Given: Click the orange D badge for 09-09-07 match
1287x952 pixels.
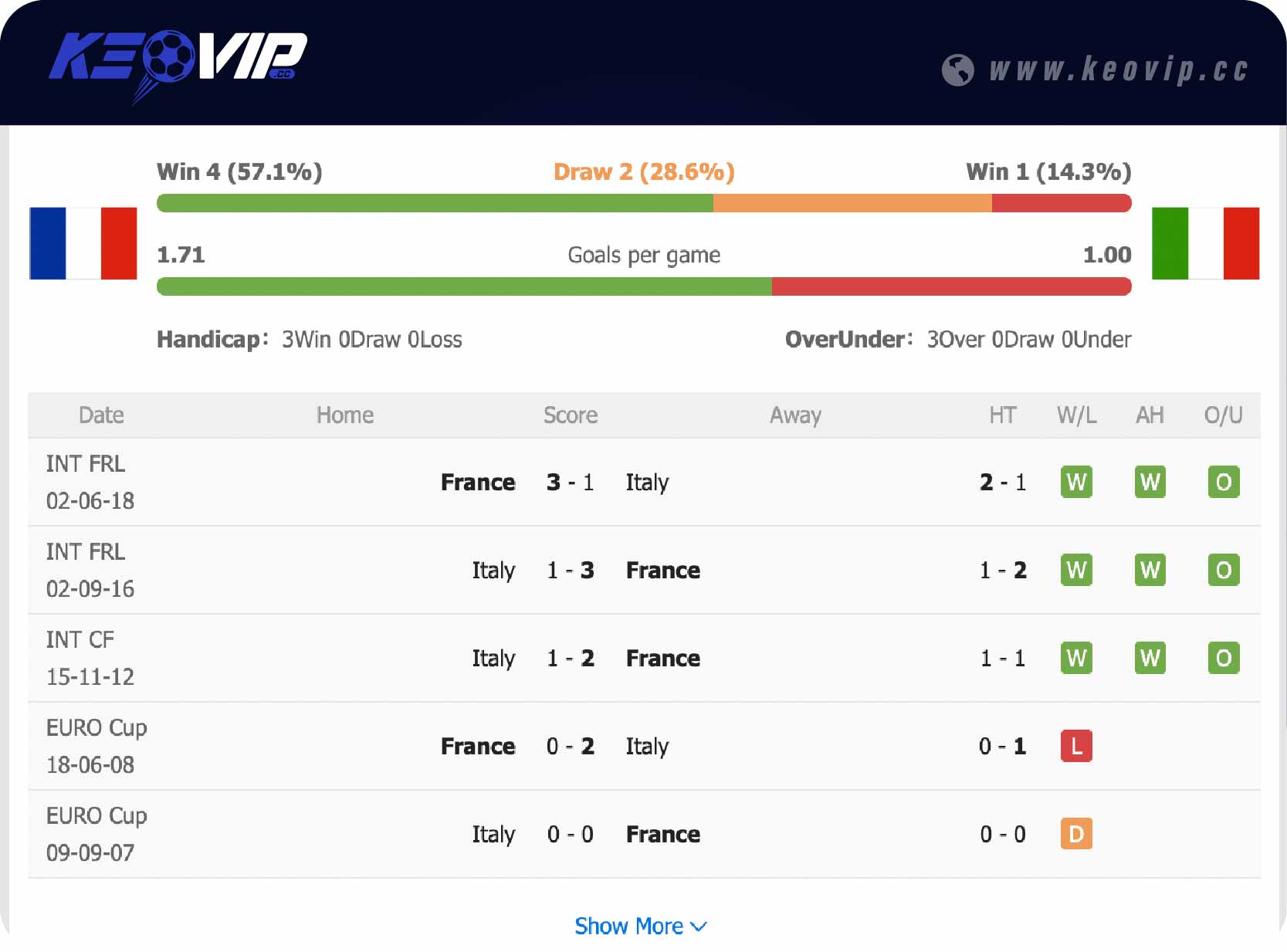Looking at the screenshot, I should click(1076, 835).
